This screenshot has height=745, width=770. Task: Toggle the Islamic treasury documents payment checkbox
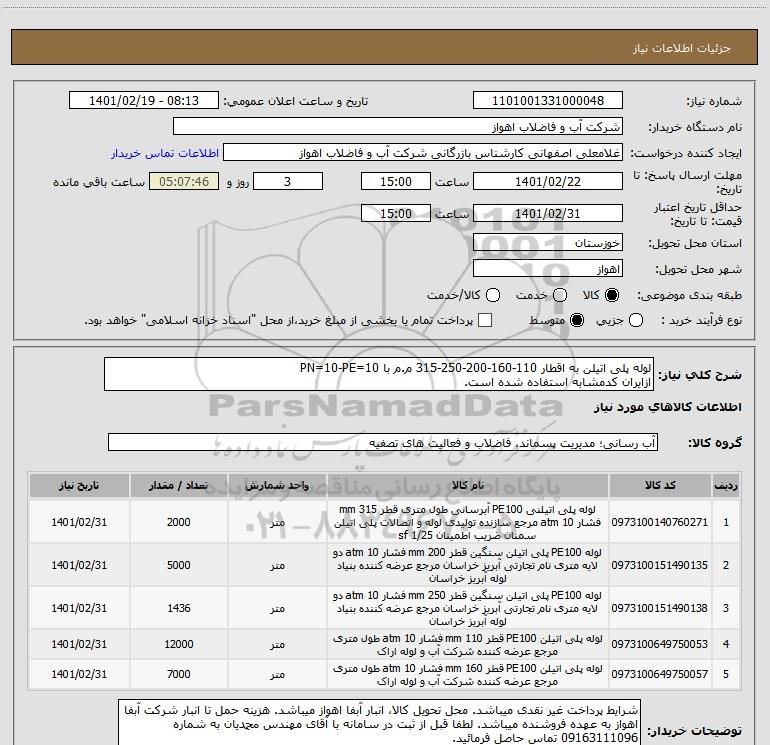pos(485,320)
